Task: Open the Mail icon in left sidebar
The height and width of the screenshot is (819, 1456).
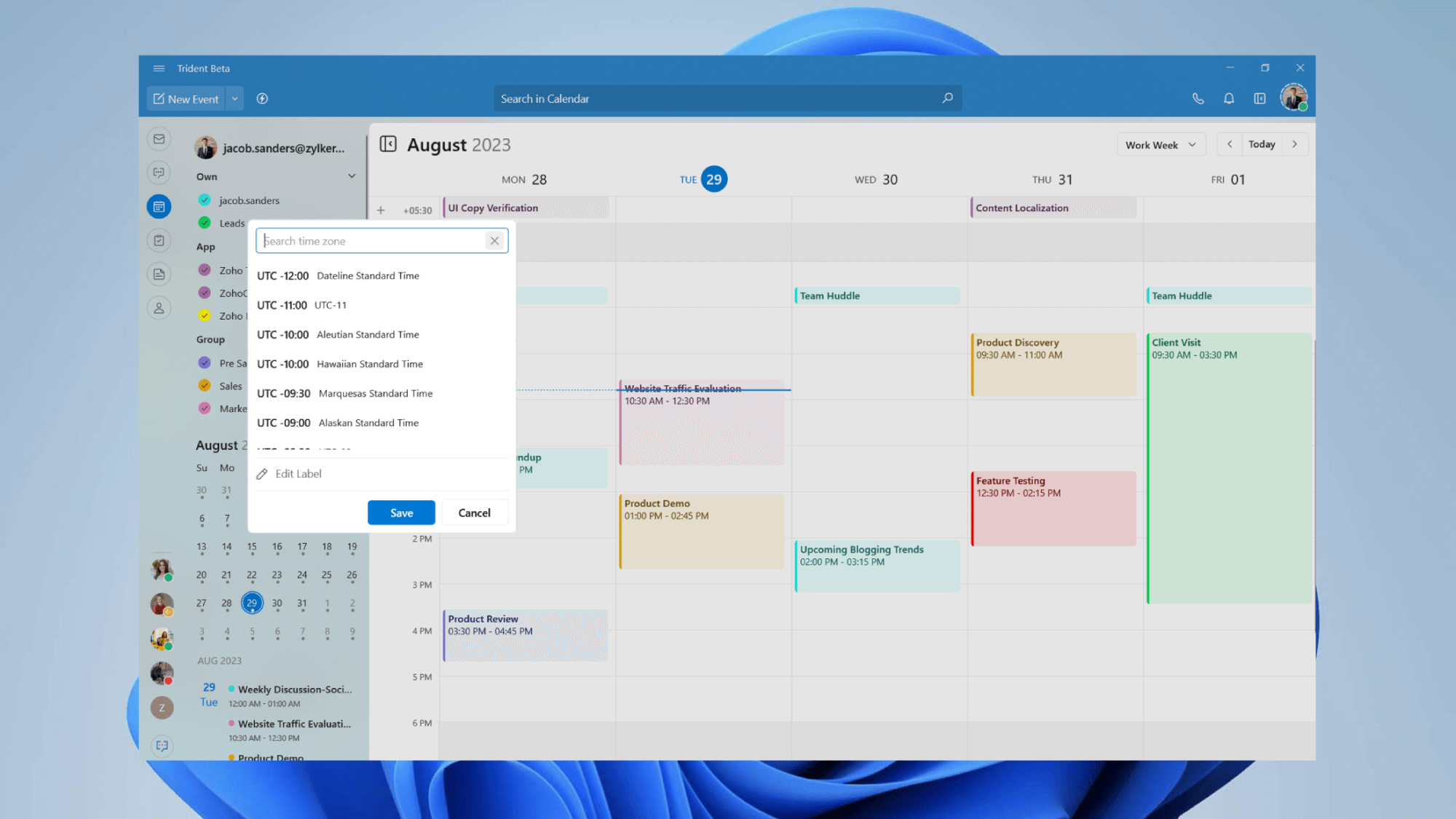Action: pos(159,139)
